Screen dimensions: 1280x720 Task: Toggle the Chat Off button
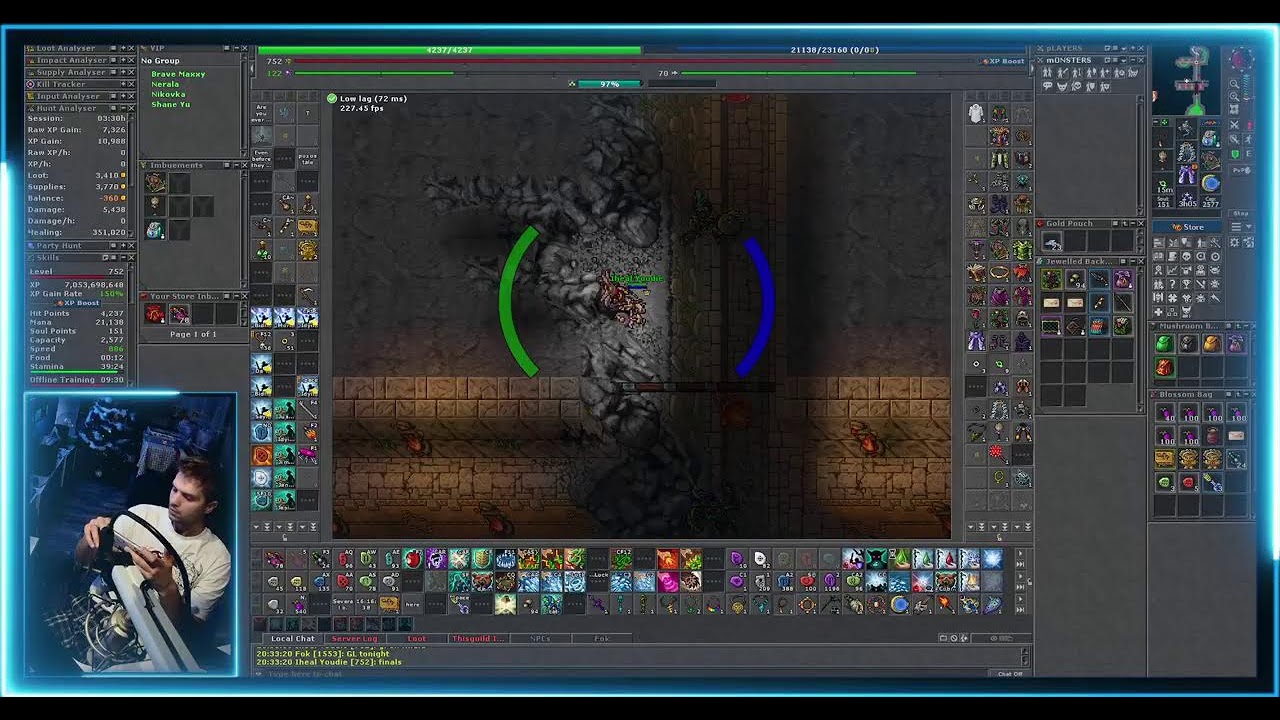pyautogui.click(x=1009, y=674)
